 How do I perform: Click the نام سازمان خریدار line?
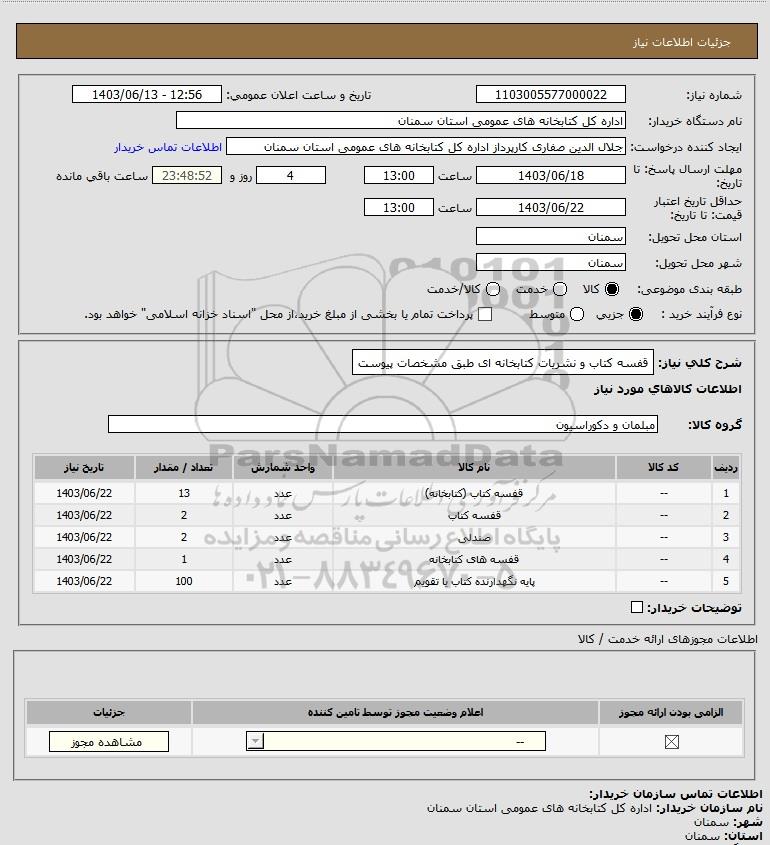pyautogui.click(x=594, y=808)
